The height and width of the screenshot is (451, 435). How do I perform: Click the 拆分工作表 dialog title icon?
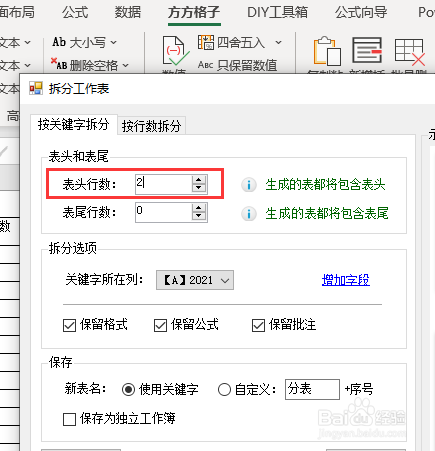click(36, 89)
